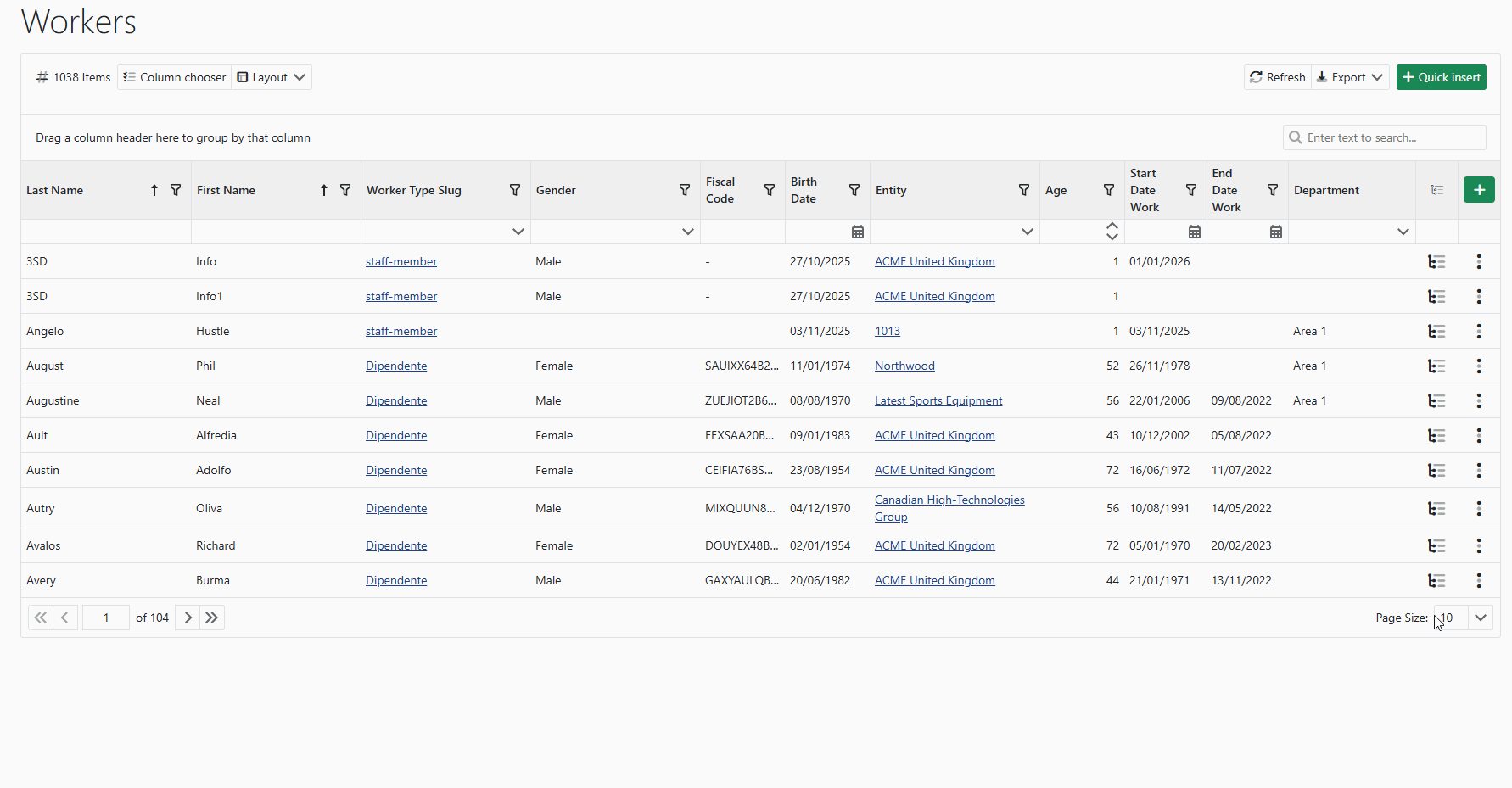Click the search text input field
Viewport: 1512px width, 788px height.
(x=1392, y=137)
